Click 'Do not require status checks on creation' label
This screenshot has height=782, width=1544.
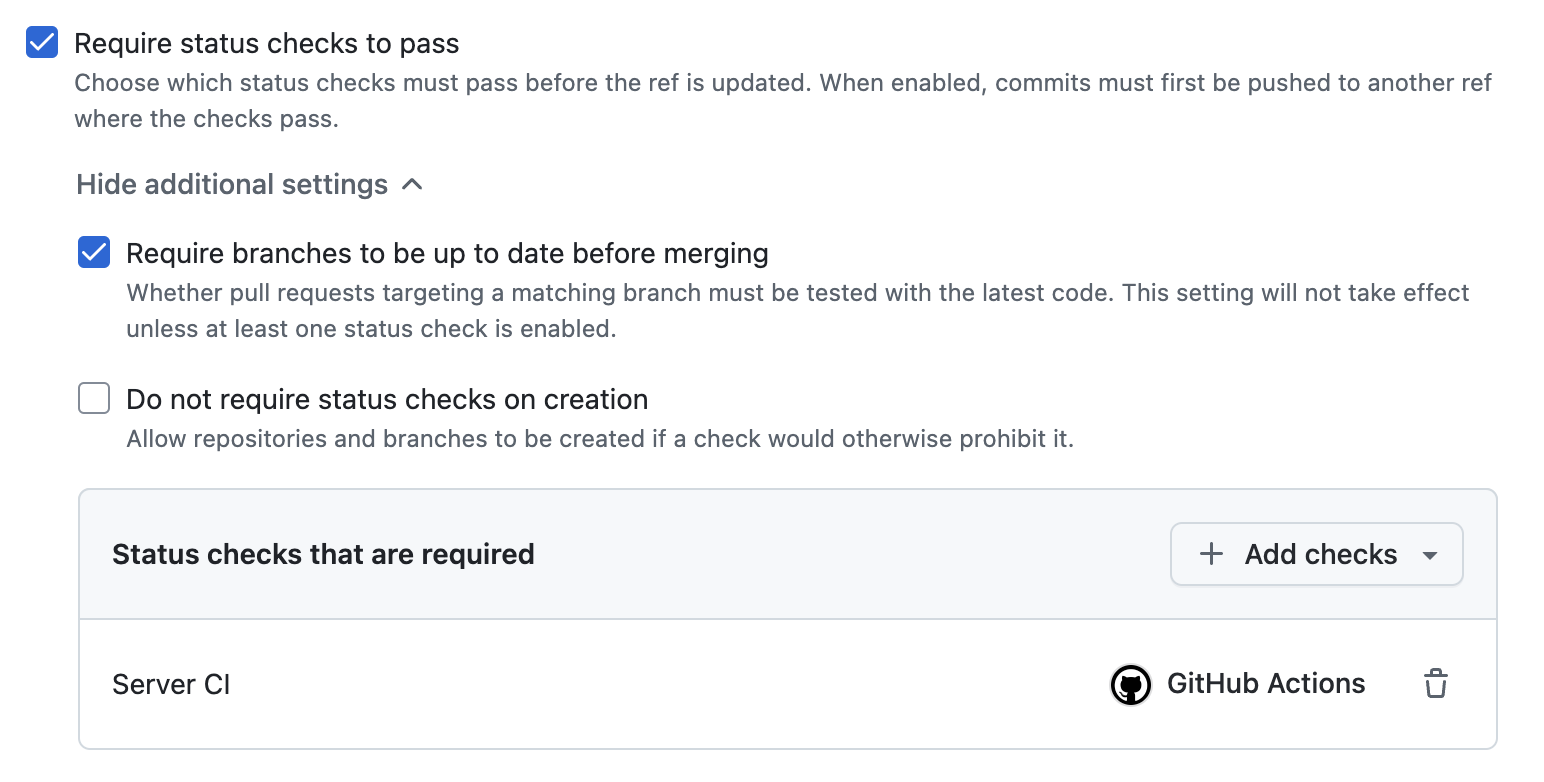pyautogui.click(x=387, y=400)
